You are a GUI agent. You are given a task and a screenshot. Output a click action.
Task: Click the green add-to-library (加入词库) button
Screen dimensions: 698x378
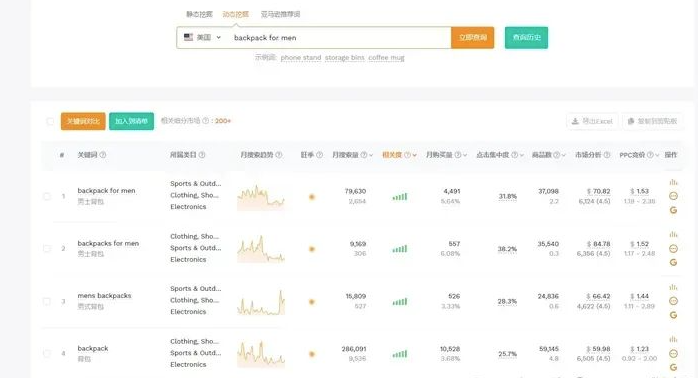tap(131, 121)
